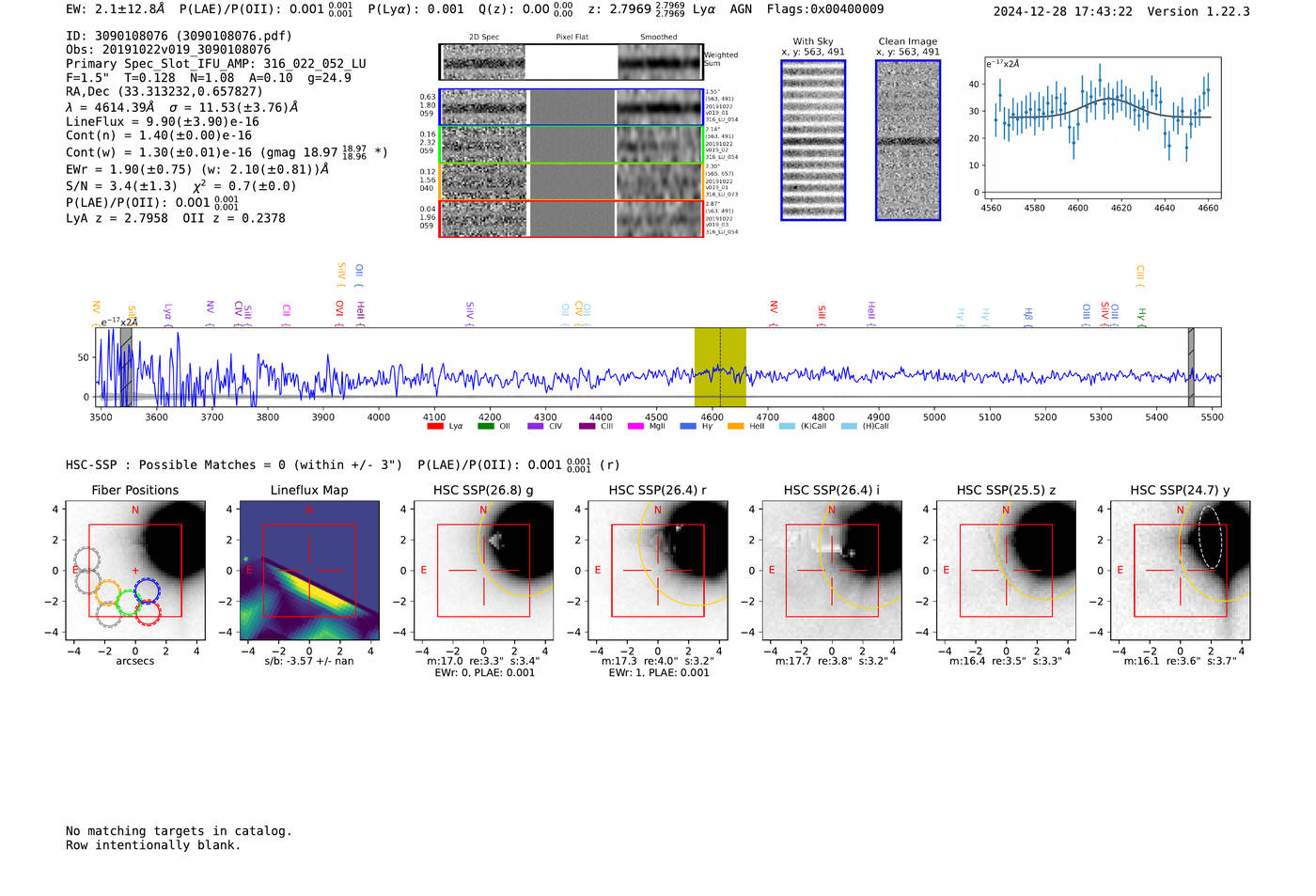The image size is (1316, 896).
Task: Select the MgII magenta legend swatch
Action: [635, 426]
